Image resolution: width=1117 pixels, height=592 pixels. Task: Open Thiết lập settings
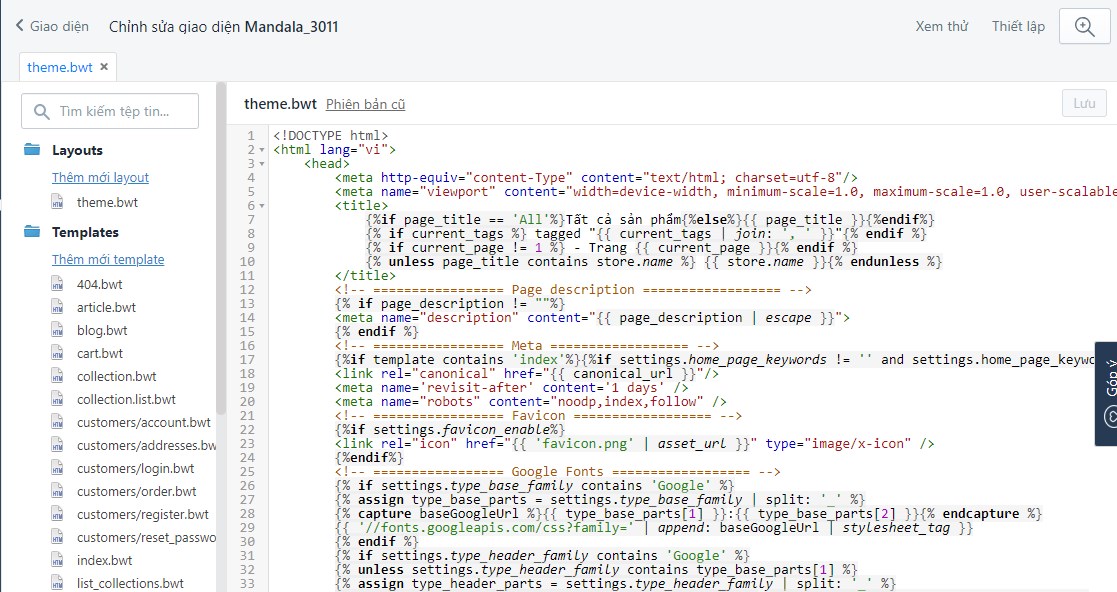coord(1018,27)
